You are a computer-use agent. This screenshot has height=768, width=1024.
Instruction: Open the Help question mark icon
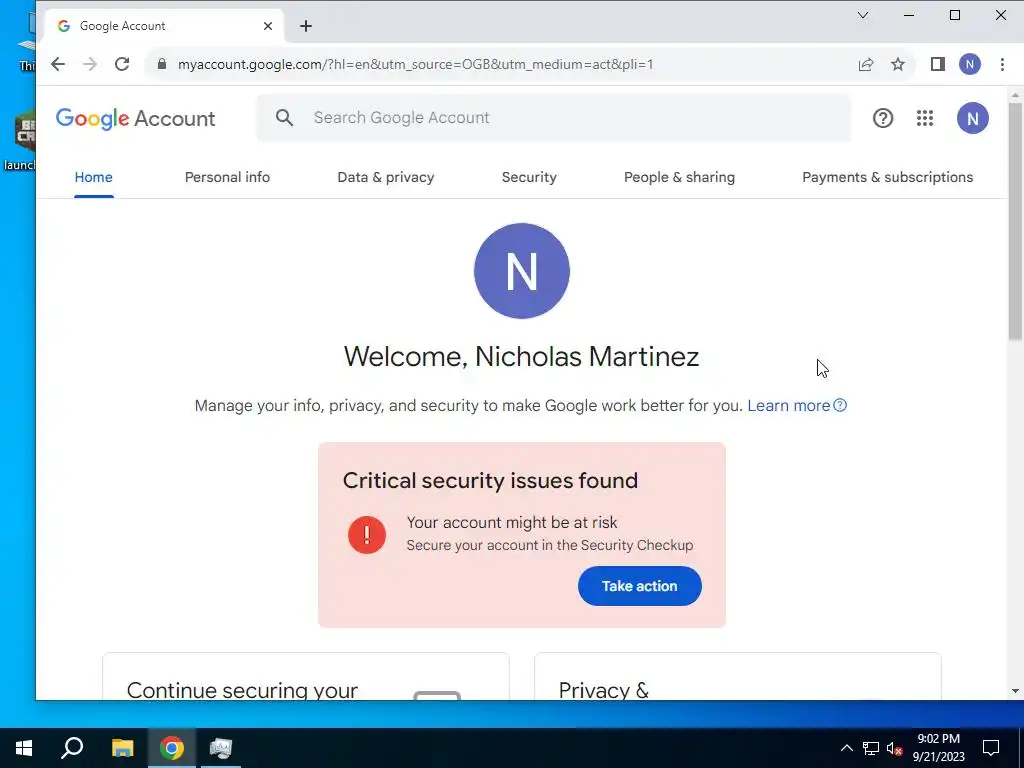pyautogui.click(x=883, y=118)
